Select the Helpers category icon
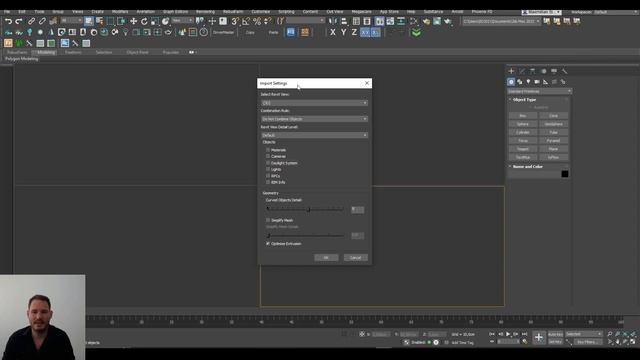 pos(545,82)
